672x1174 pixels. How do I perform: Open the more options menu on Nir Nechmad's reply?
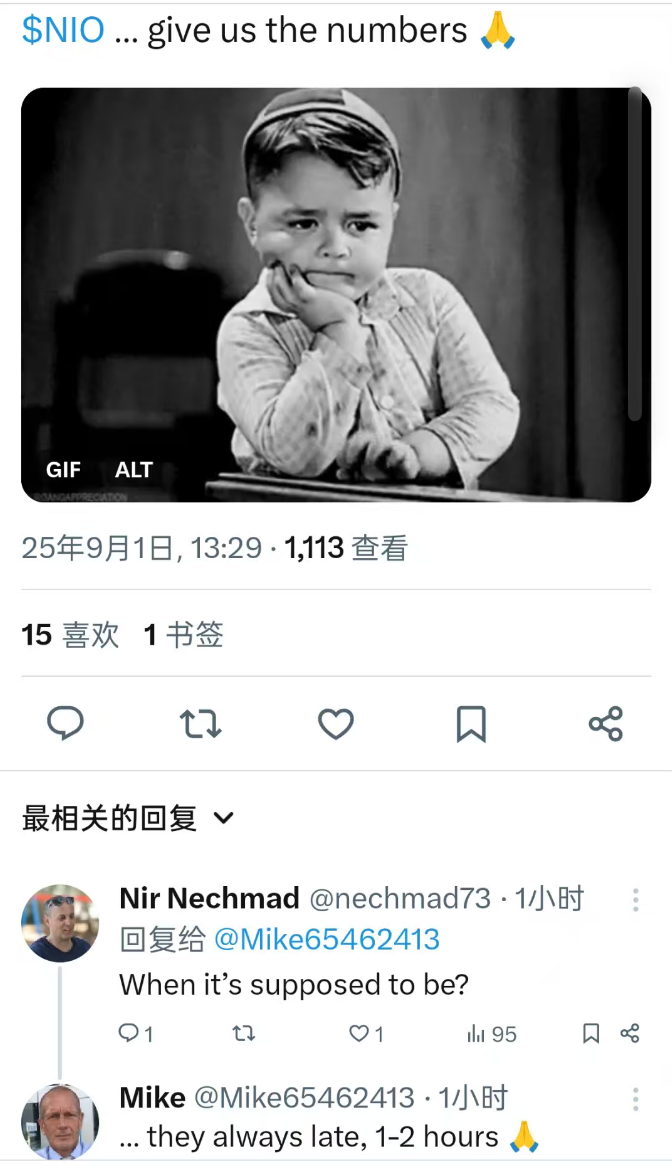coord(635,899)
